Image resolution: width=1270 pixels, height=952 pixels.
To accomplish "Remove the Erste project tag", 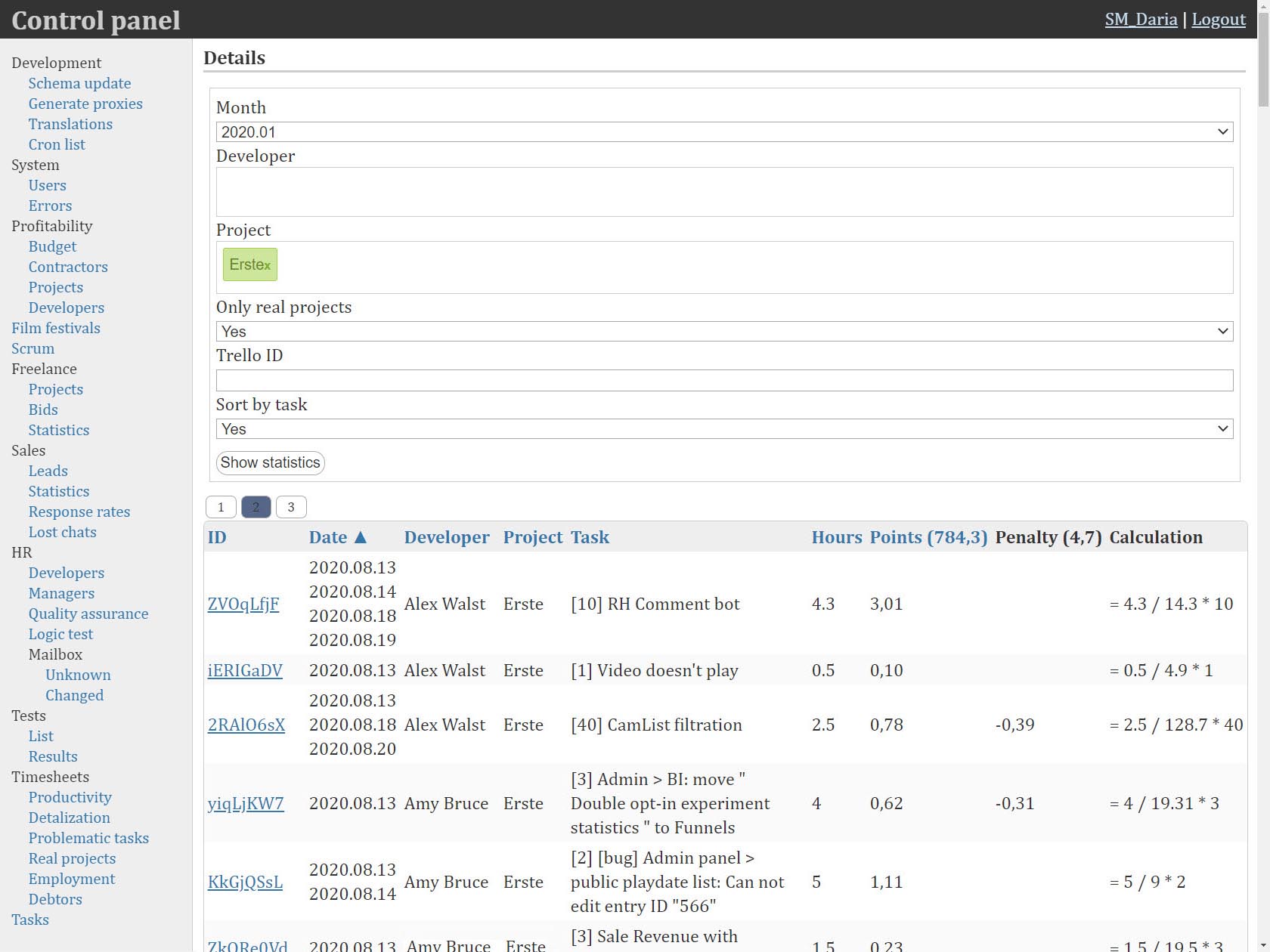I will [267, 264].
